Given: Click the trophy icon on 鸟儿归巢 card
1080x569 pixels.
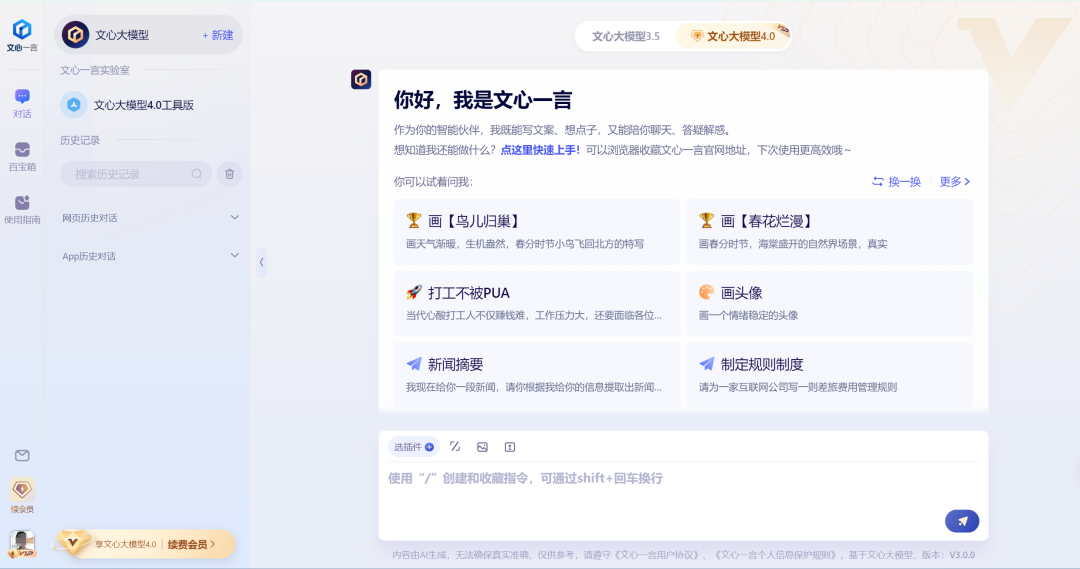Looking at the screenshot, I should pyautogui.click(x=413, y=220).
